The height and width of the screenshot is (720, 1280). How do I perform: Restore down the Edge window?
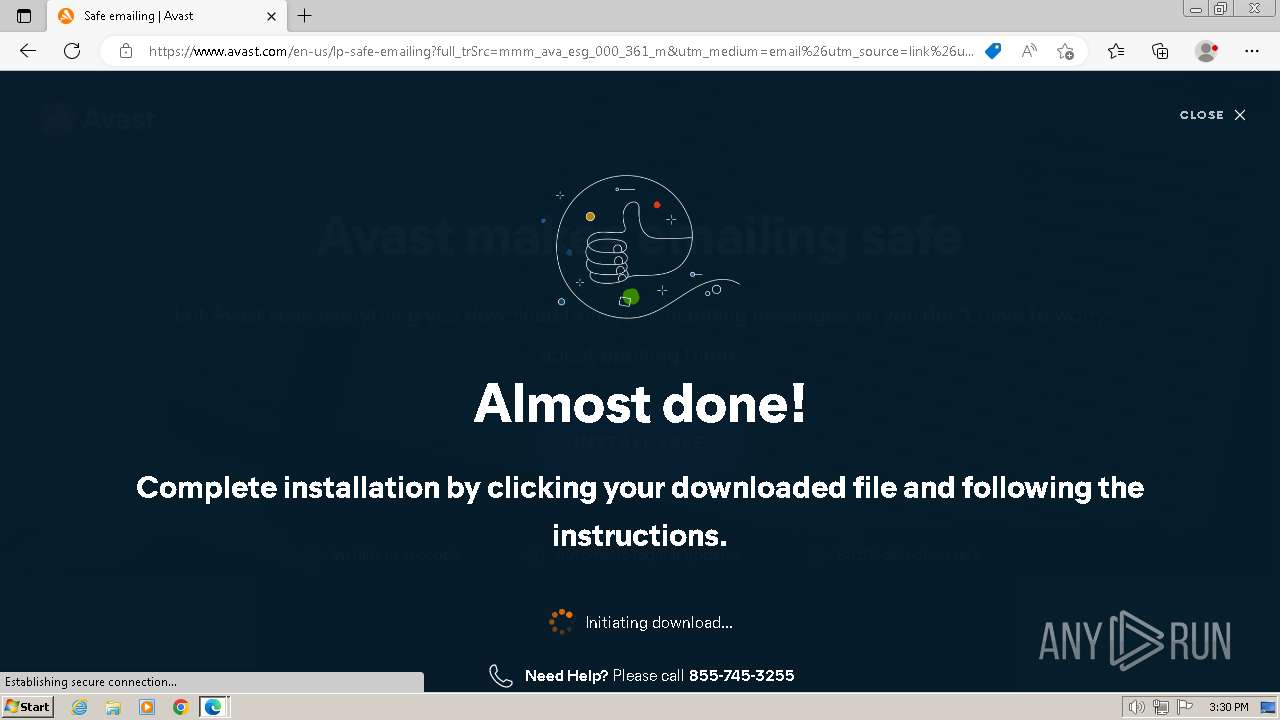point(1220,9)
